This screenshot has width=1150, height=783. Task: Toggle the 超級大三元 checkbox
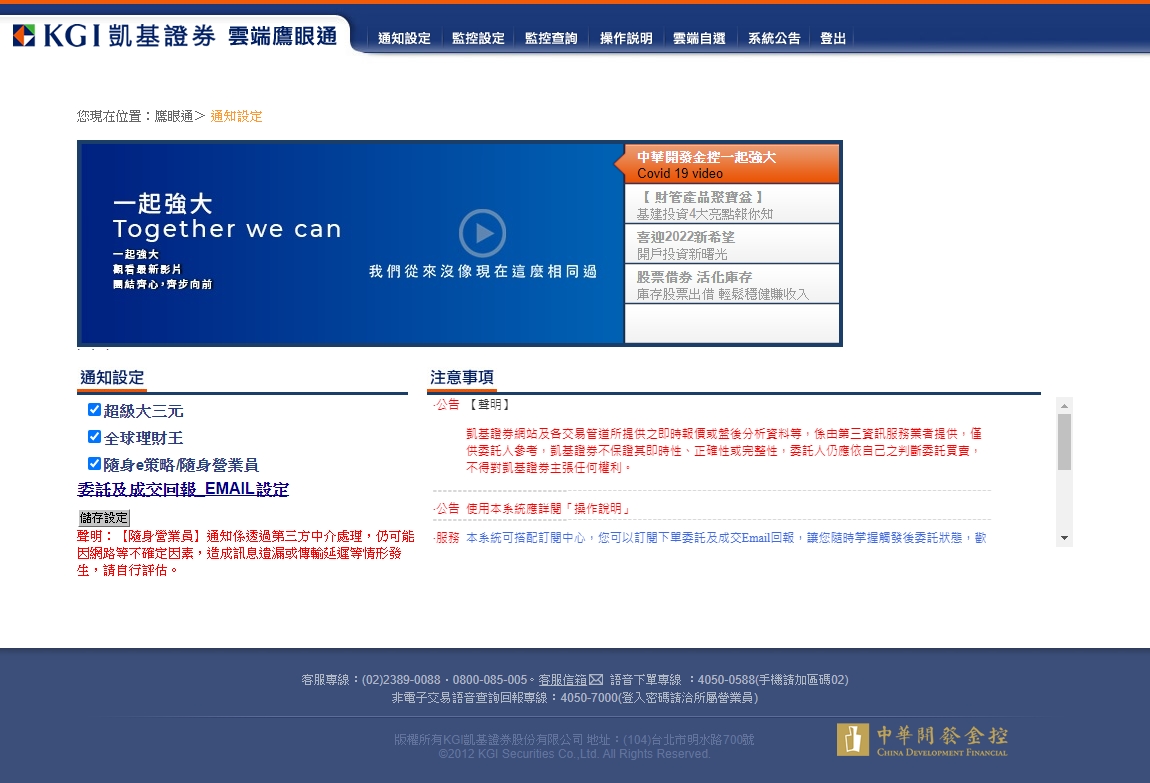click(x=94, y=410)
